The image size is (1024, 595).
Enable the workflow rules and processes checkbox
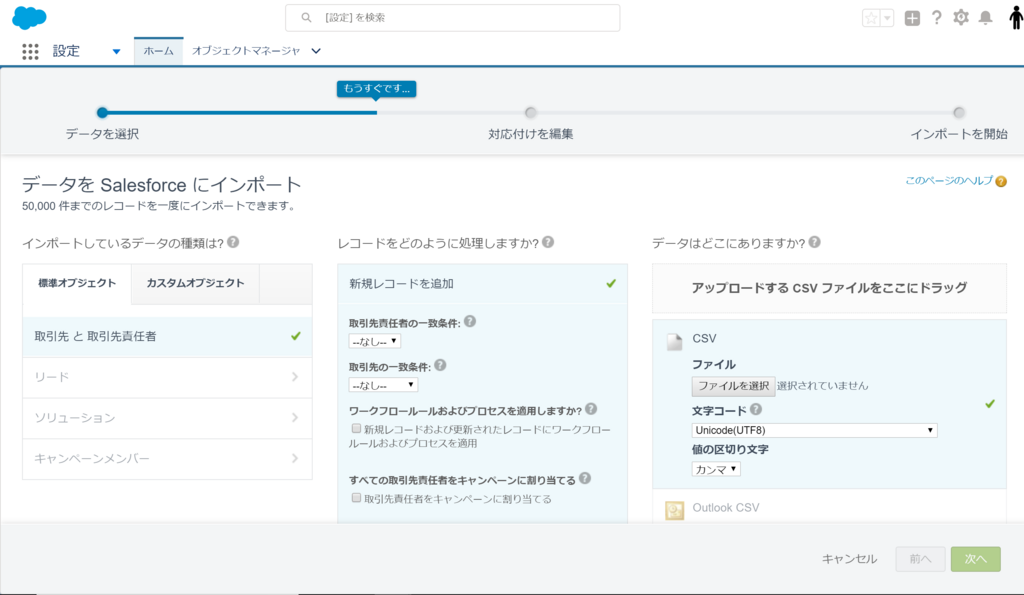coord(356,428)
